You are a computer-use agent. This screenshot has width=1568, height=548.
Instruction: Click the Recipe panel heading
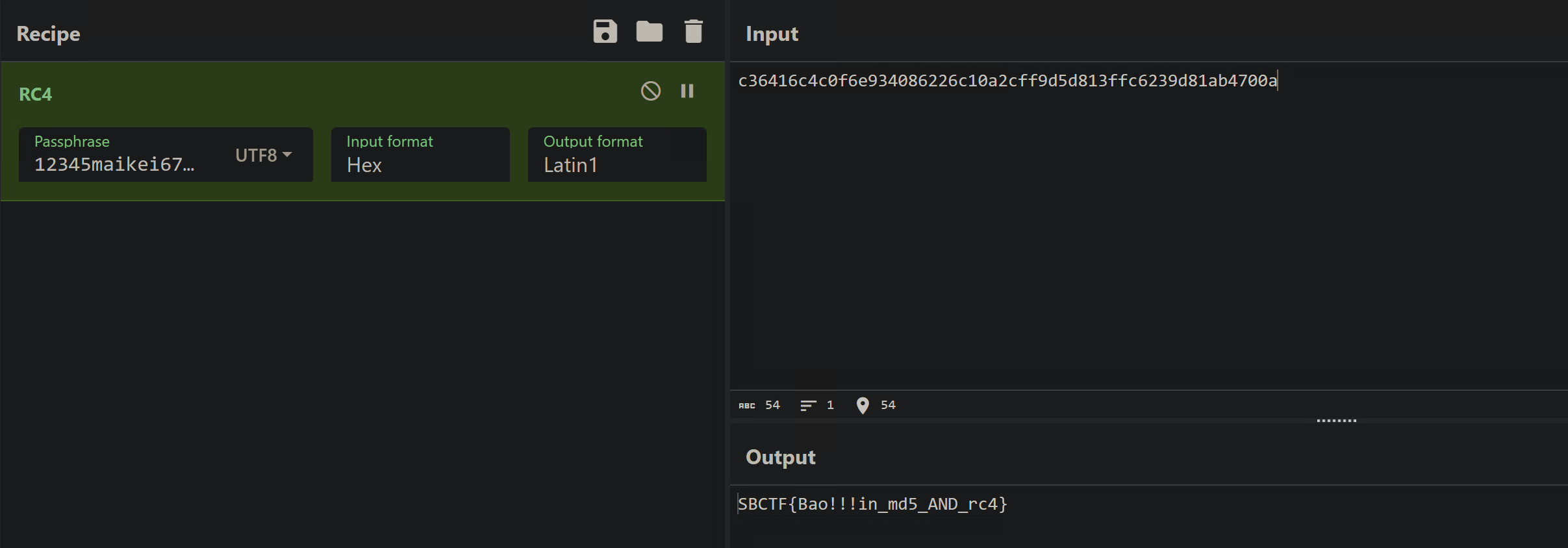[x=49, y=34]
